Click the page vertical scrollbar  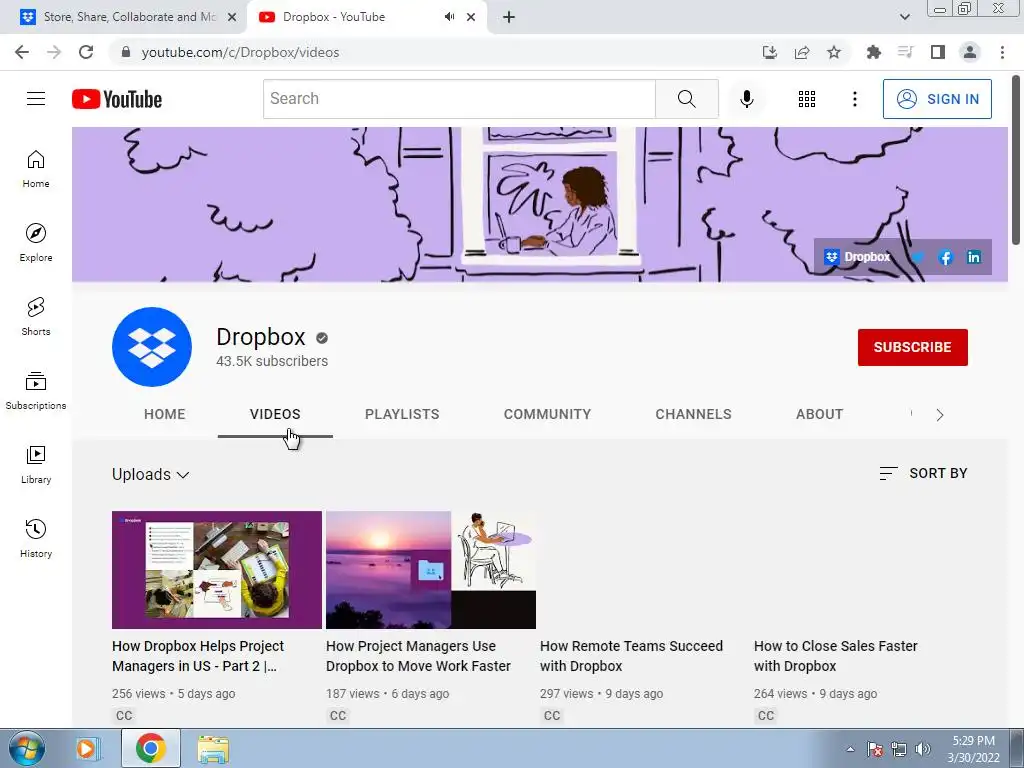(x=1016, y=160)
